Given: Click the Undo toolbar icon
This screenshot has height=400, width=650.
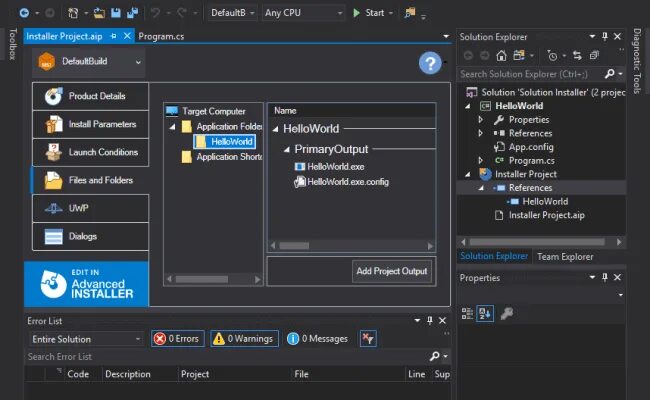Looking at the screenshot, I should tap(155, 13).
